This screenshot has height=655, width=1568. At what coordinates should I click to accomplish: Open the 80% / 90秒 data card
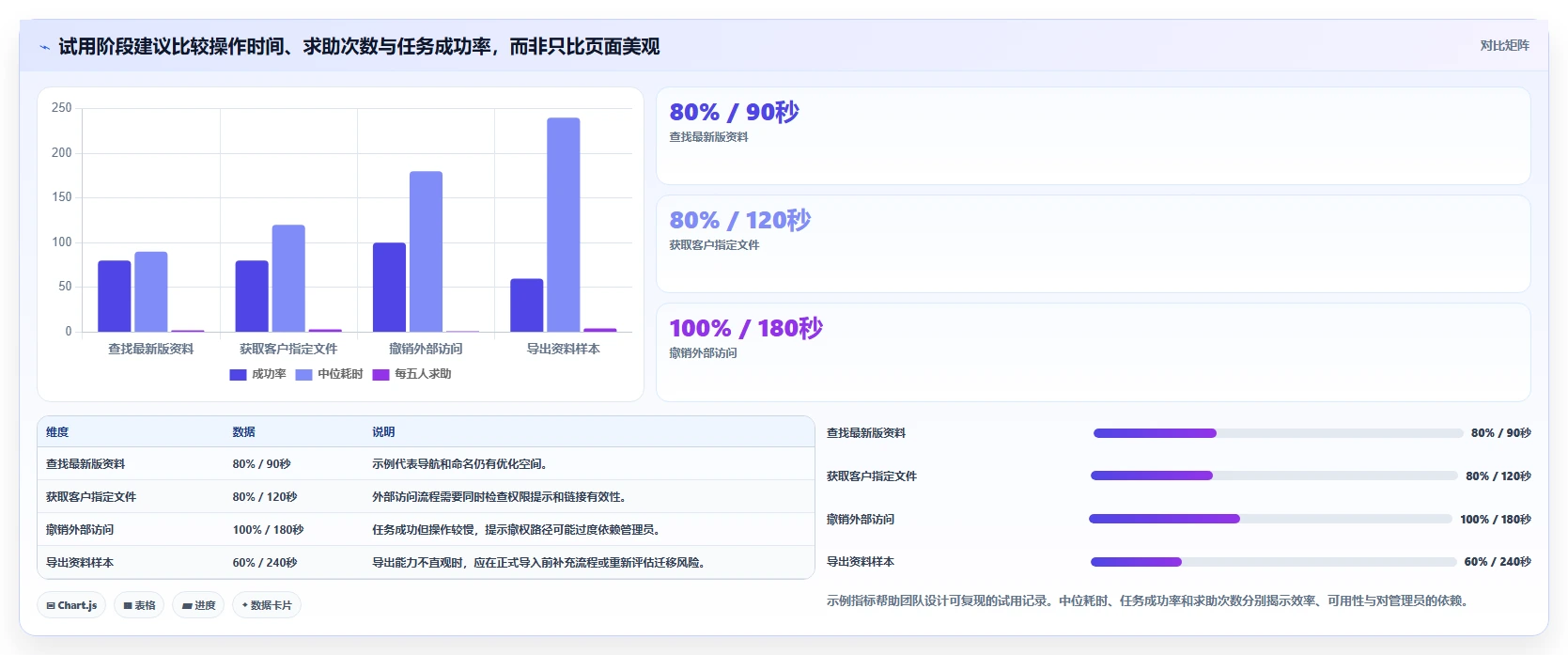pyautogui.click(x=1093, y=136)
